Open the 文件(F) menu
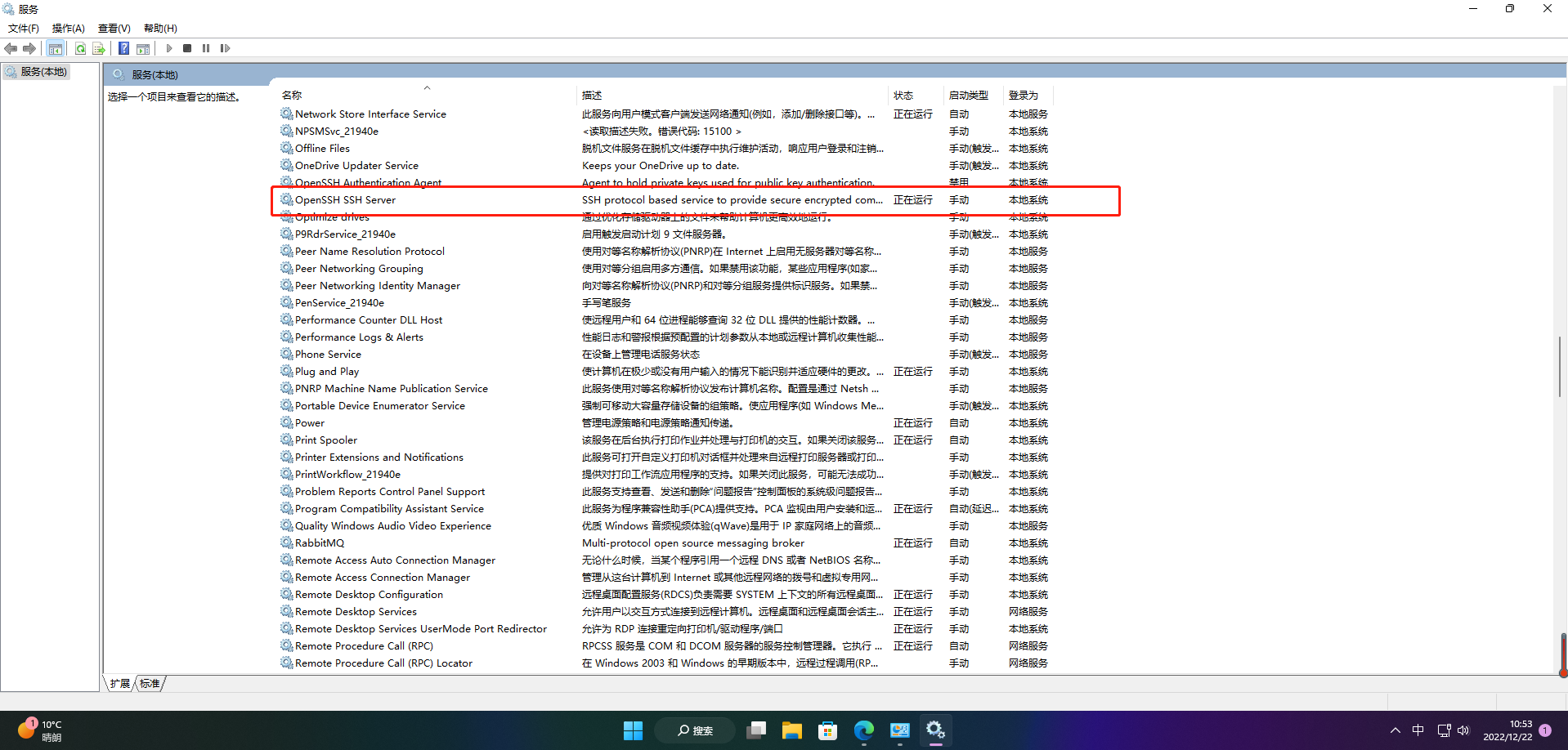The height and width of the screenshot is (750, 1568). 24,28
